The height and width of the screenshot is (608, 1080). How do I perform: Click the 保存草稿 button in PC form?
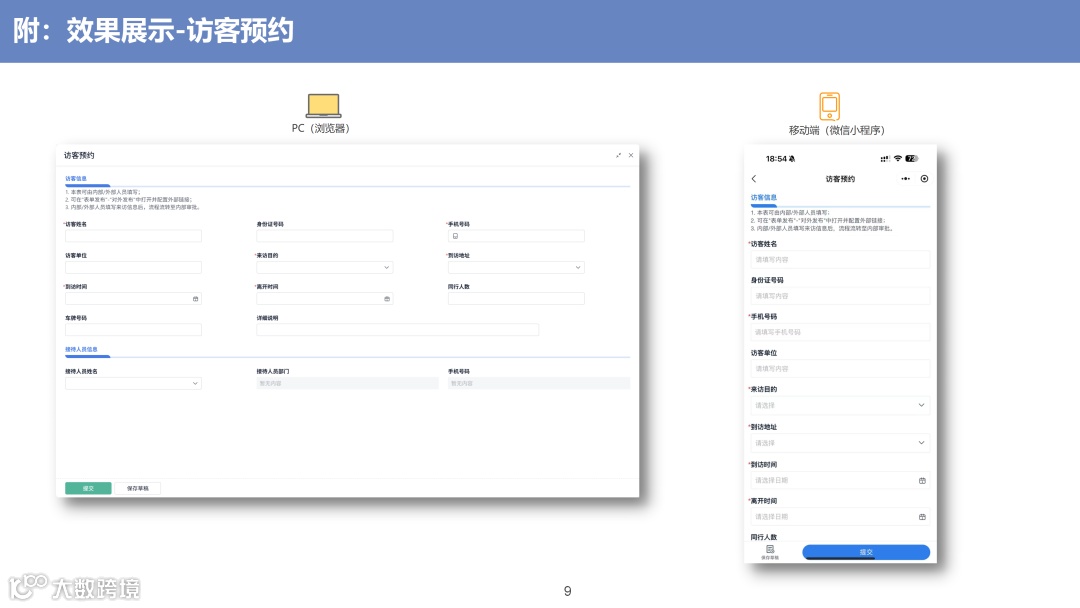click(137, 488)
